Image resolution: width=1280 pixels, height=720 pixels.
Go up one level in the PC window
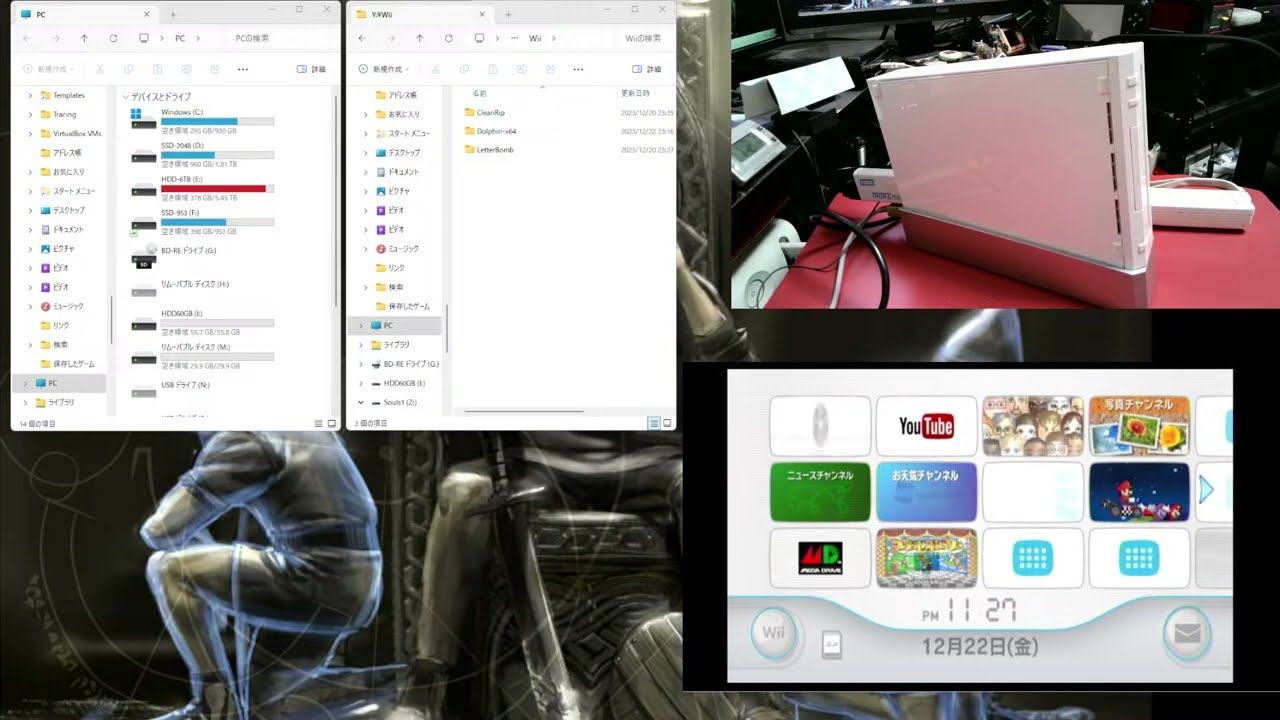pos(84,38)
